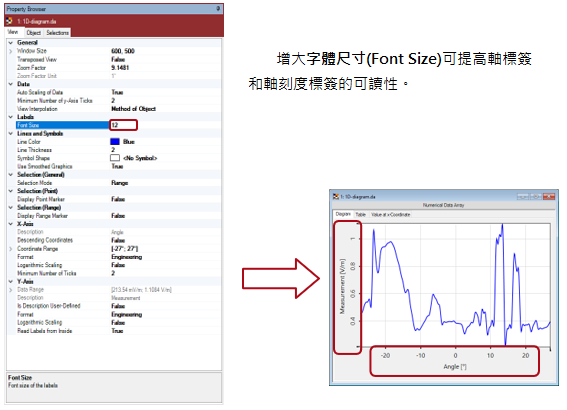Collapse the Y-Axis section

11,282
